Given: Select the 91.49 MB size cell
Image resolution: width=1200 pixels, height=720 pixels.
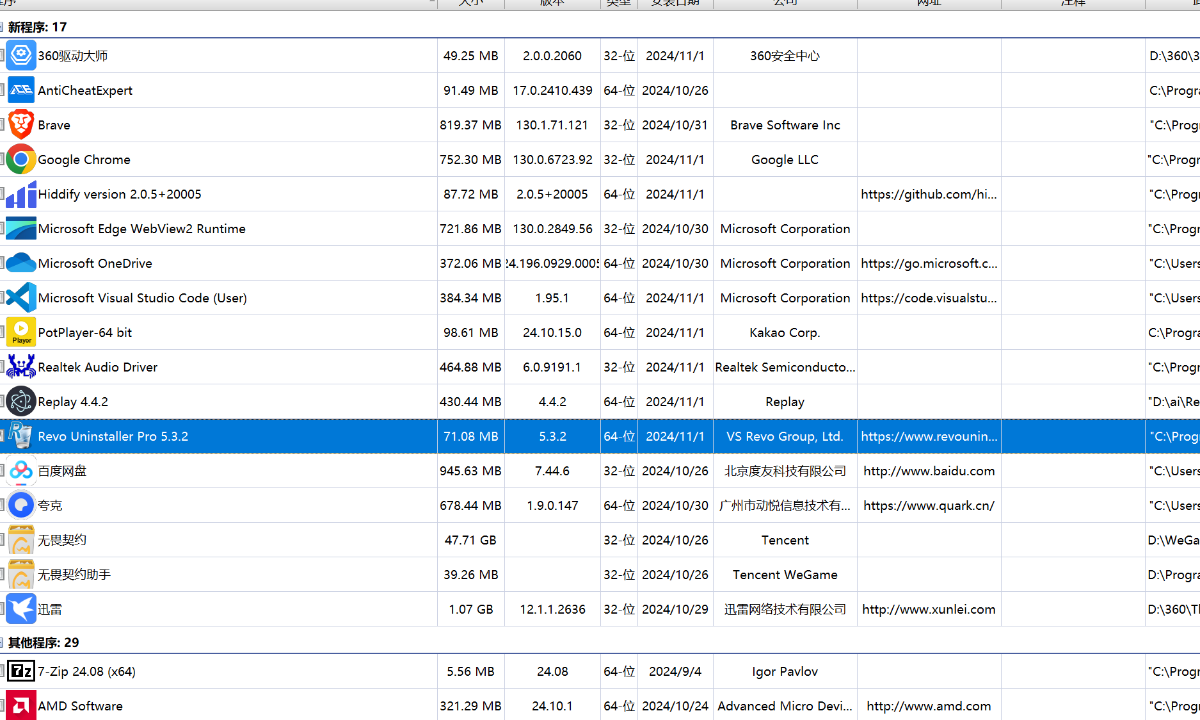Looking at the screenshot, I should [471, 90].
